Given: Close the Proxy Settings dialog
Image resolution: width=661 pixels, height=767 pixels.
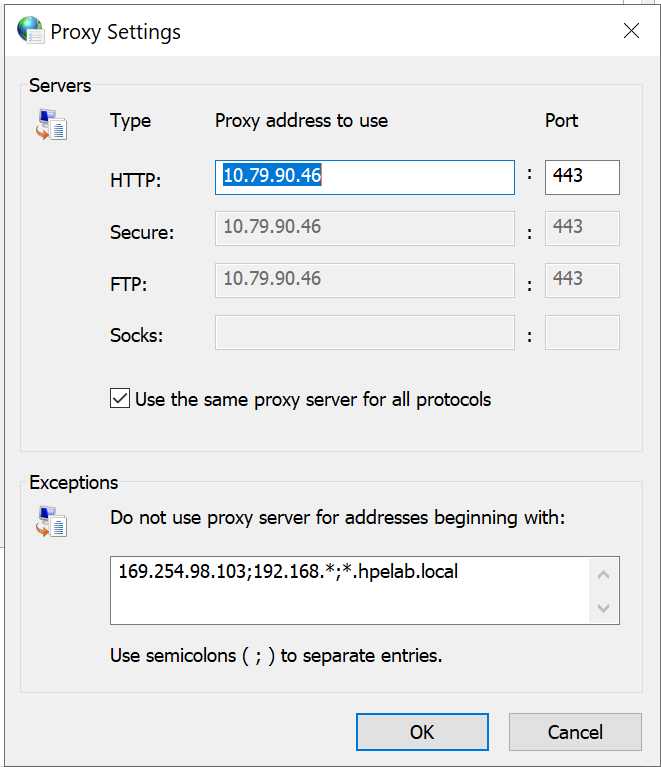Looking at the screenshot, I should point(631,31).
